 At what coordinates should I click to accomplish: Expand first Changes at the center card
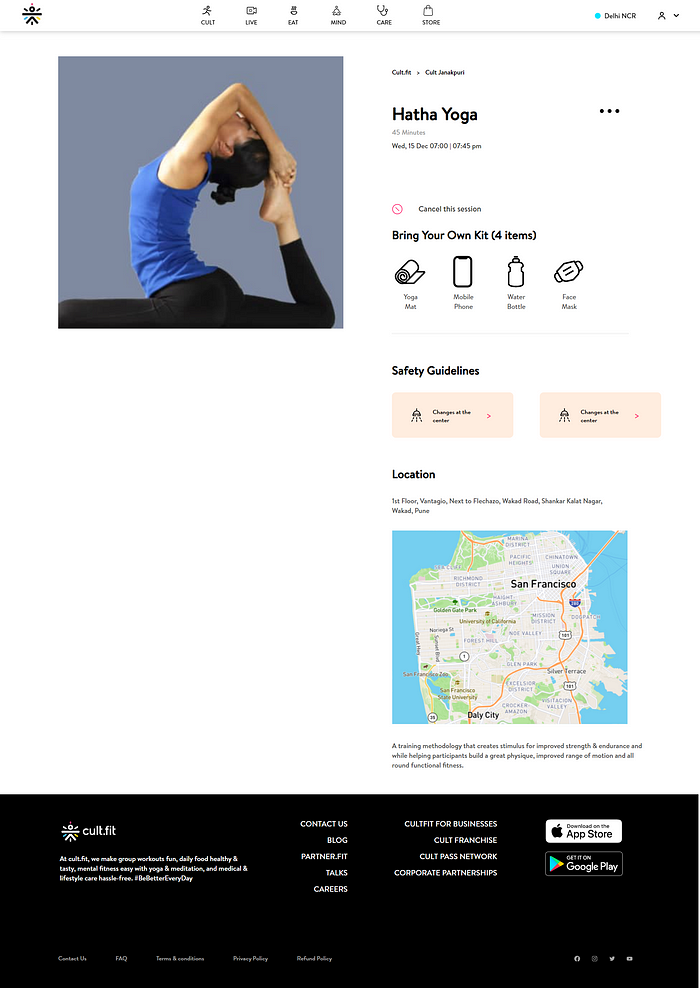452,415
